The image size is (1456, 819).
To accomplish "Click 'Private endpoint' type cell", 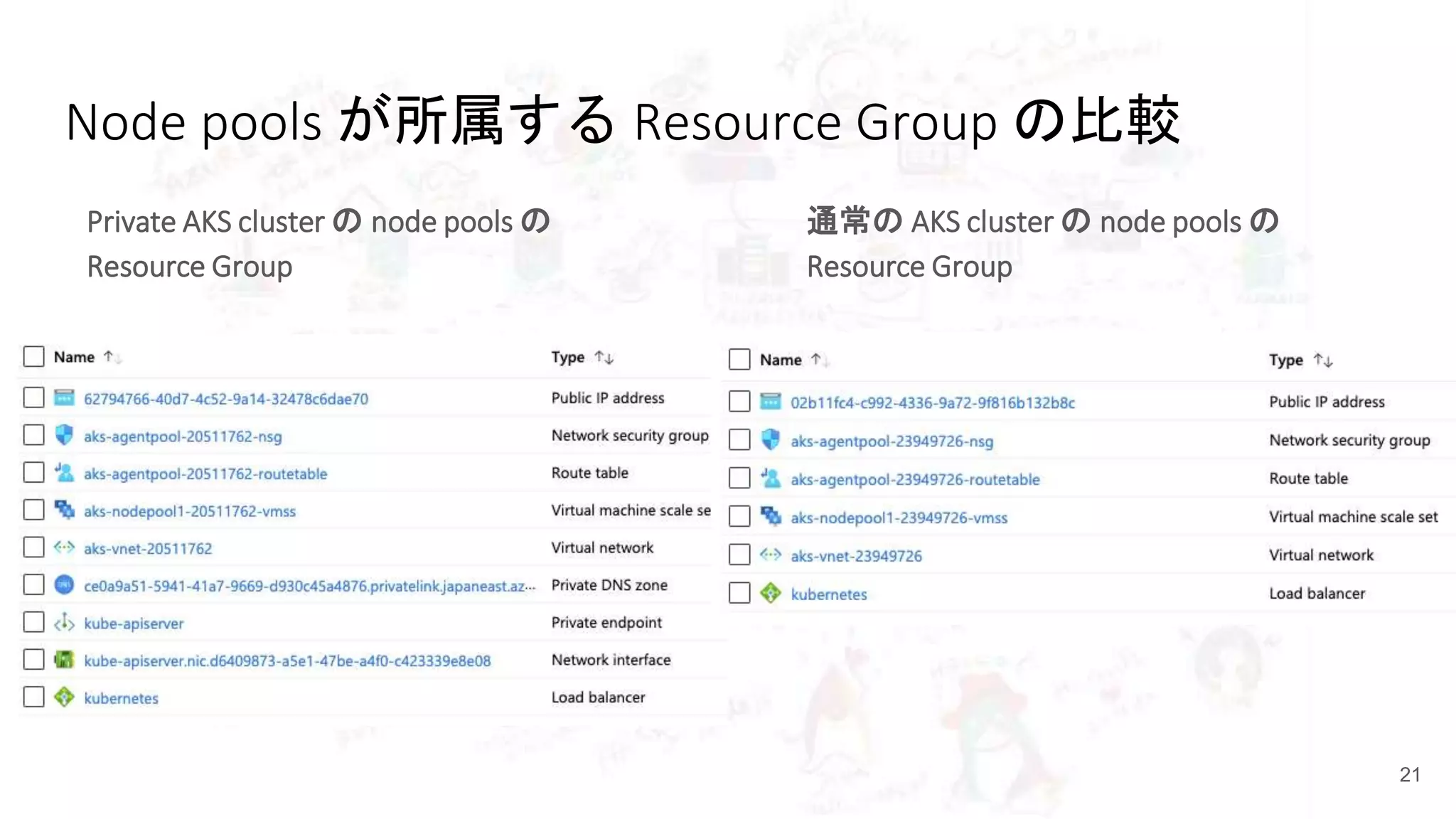I will pyautogui.click(x=606, y=623).
